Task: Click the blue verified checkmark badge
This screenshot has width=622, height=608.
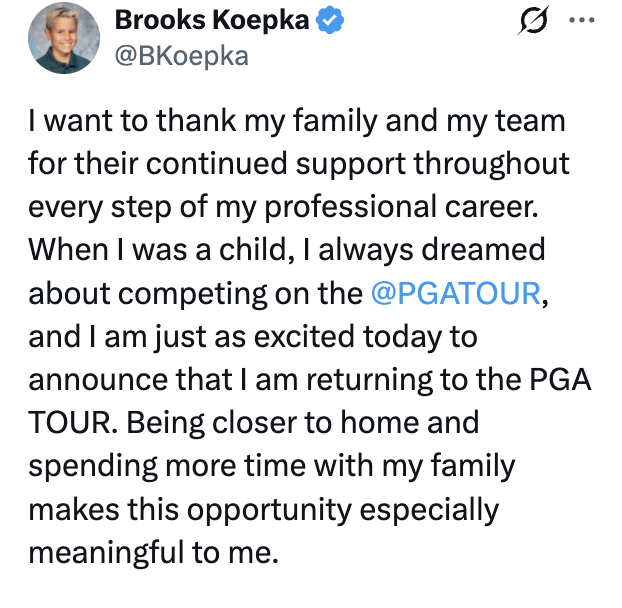Action: click(x=332, y=20)
